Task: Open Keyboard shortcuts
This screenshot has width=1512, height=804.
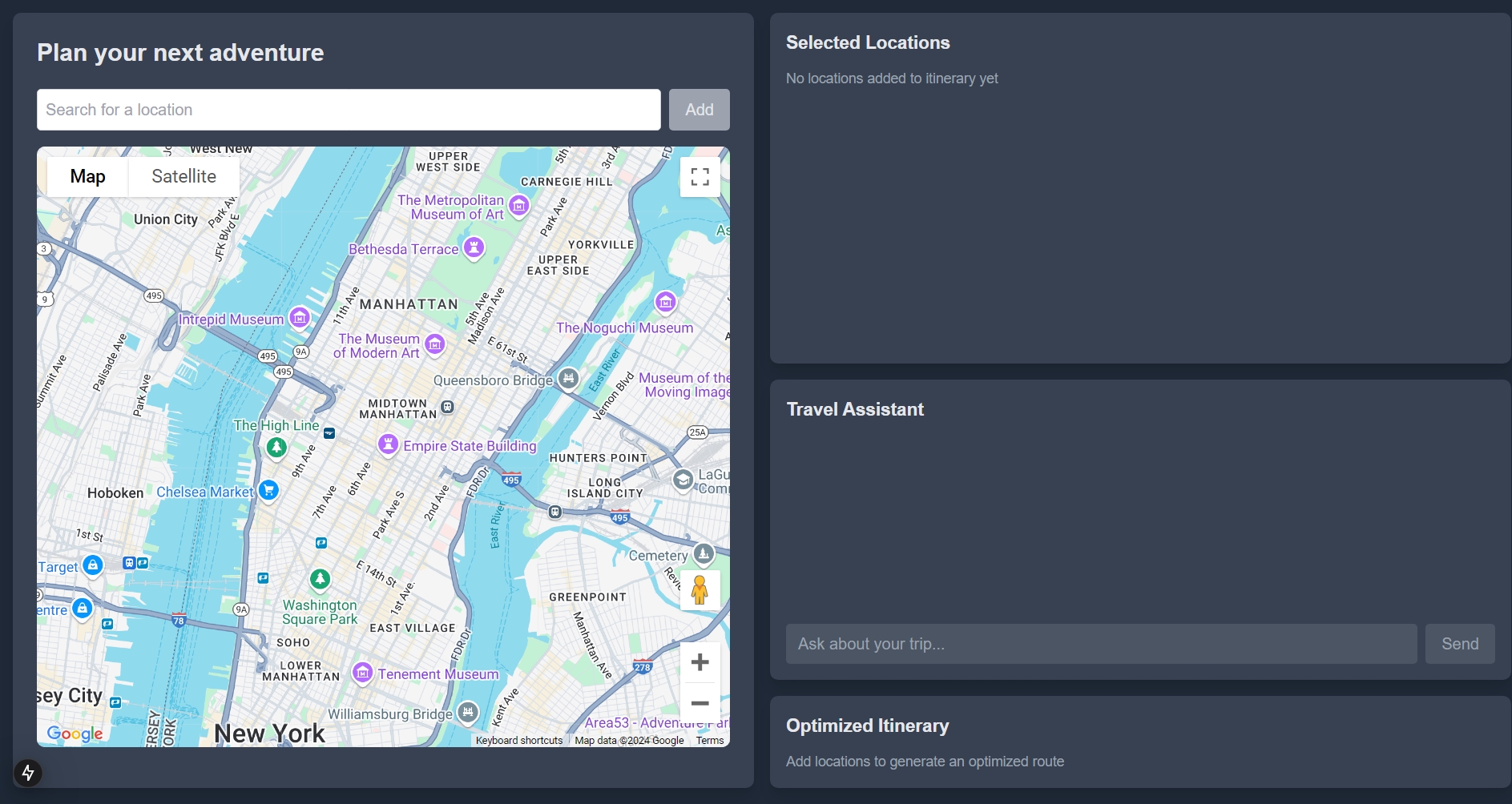Action: (519, 741)
